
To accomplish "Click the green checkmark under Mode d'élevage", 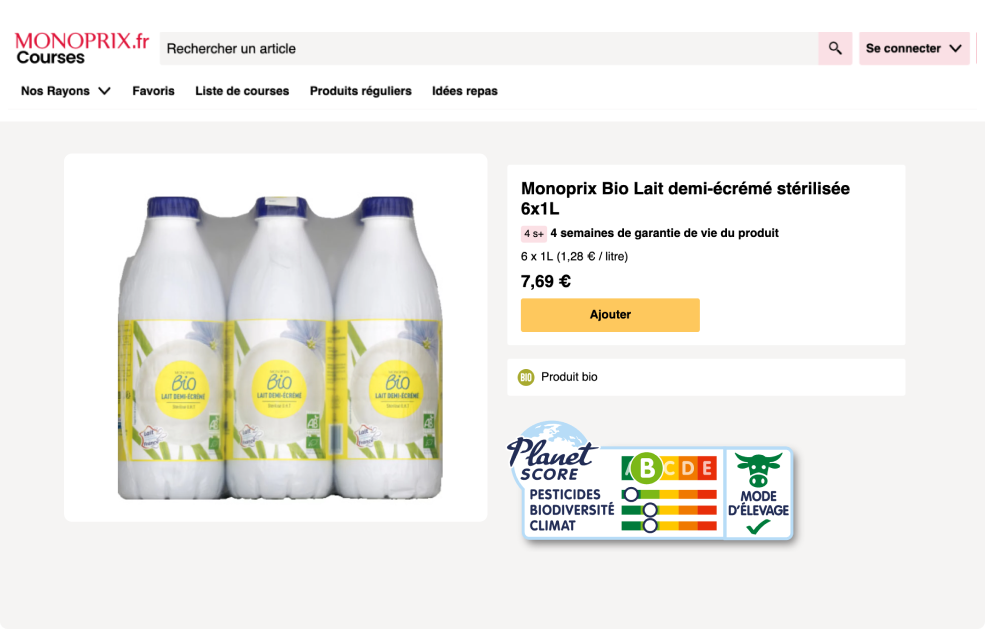I will (758, 526).
